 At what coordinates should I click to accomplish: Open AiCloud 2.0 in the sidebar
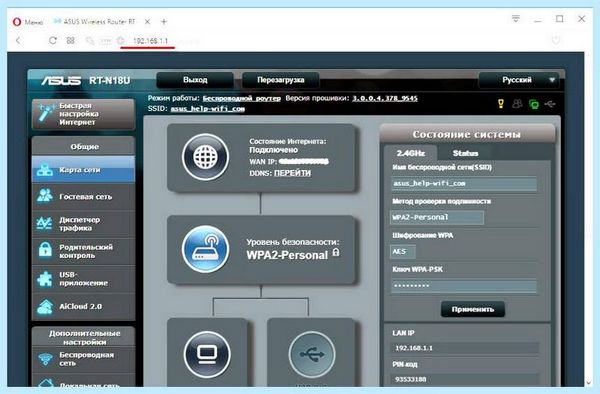(x=83, y=306)
